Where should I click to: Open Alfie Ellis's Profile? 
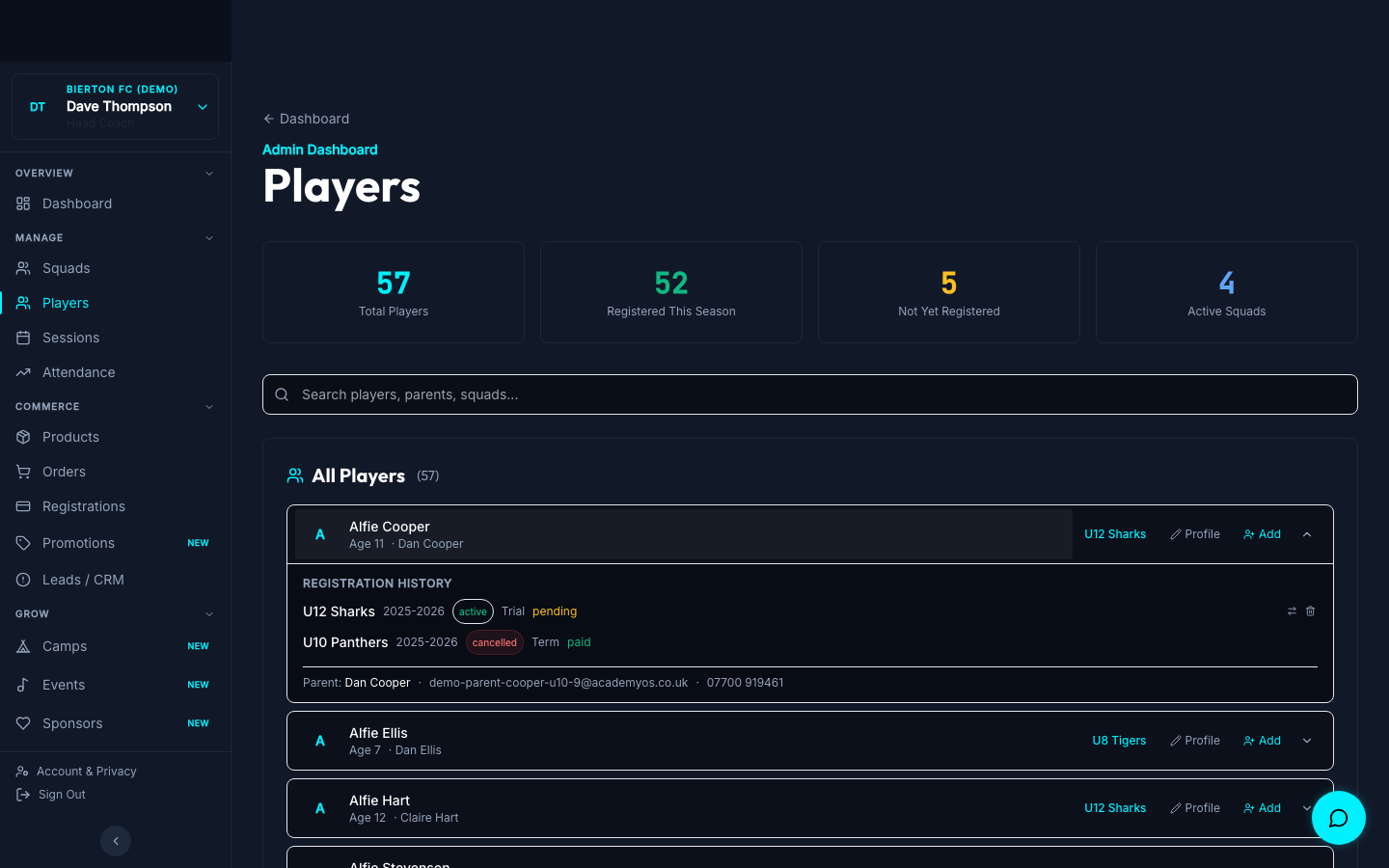1195,741
